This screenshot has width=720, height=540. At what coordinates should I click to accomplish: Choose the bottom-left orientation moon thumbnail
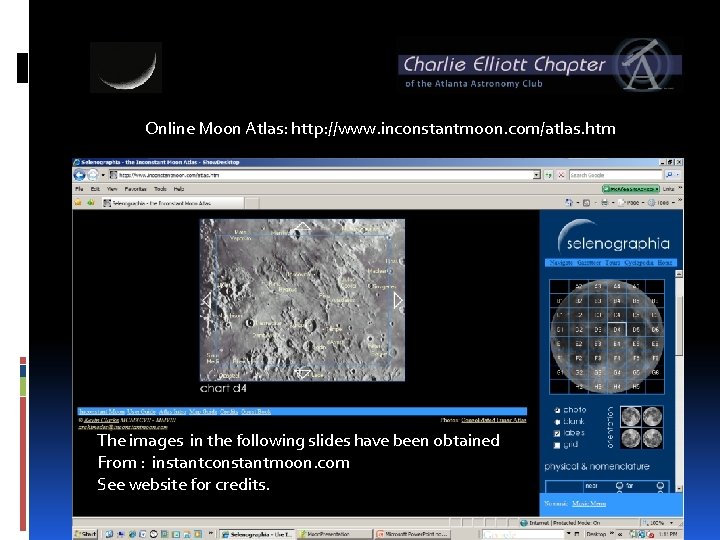tap(630, 438)
